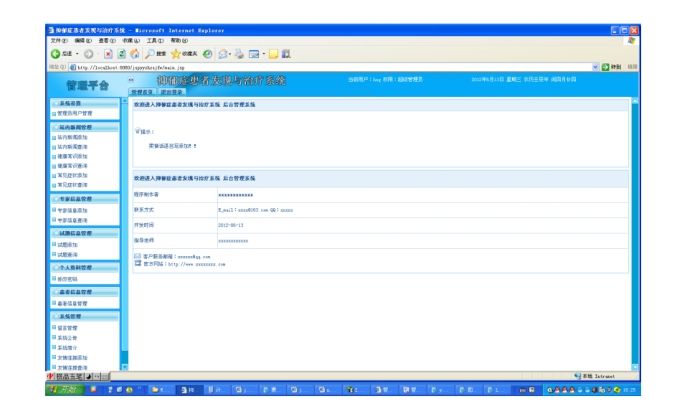The width and height of the screenshot is (692, 419).
Task: Click the main content scrollbar up arrow
Action: coord(635,101)
